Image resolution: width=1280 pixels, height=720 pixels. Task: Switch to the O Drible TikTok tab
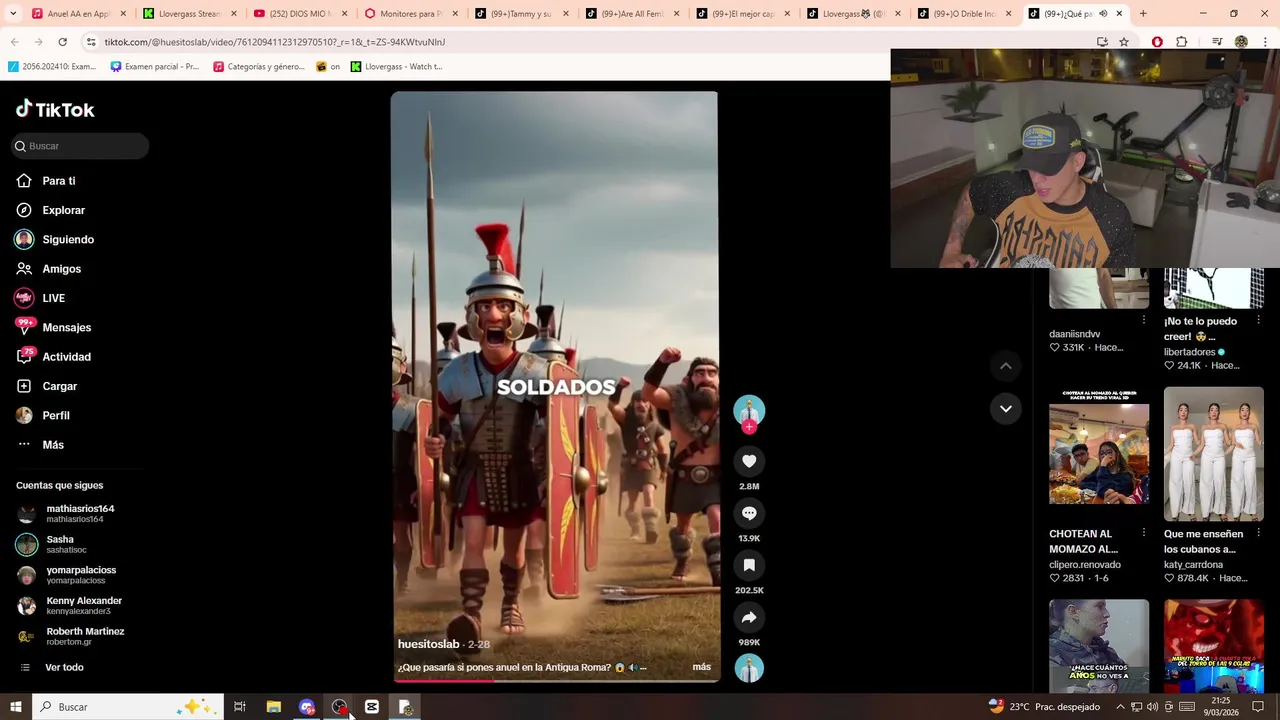[964, 14]
